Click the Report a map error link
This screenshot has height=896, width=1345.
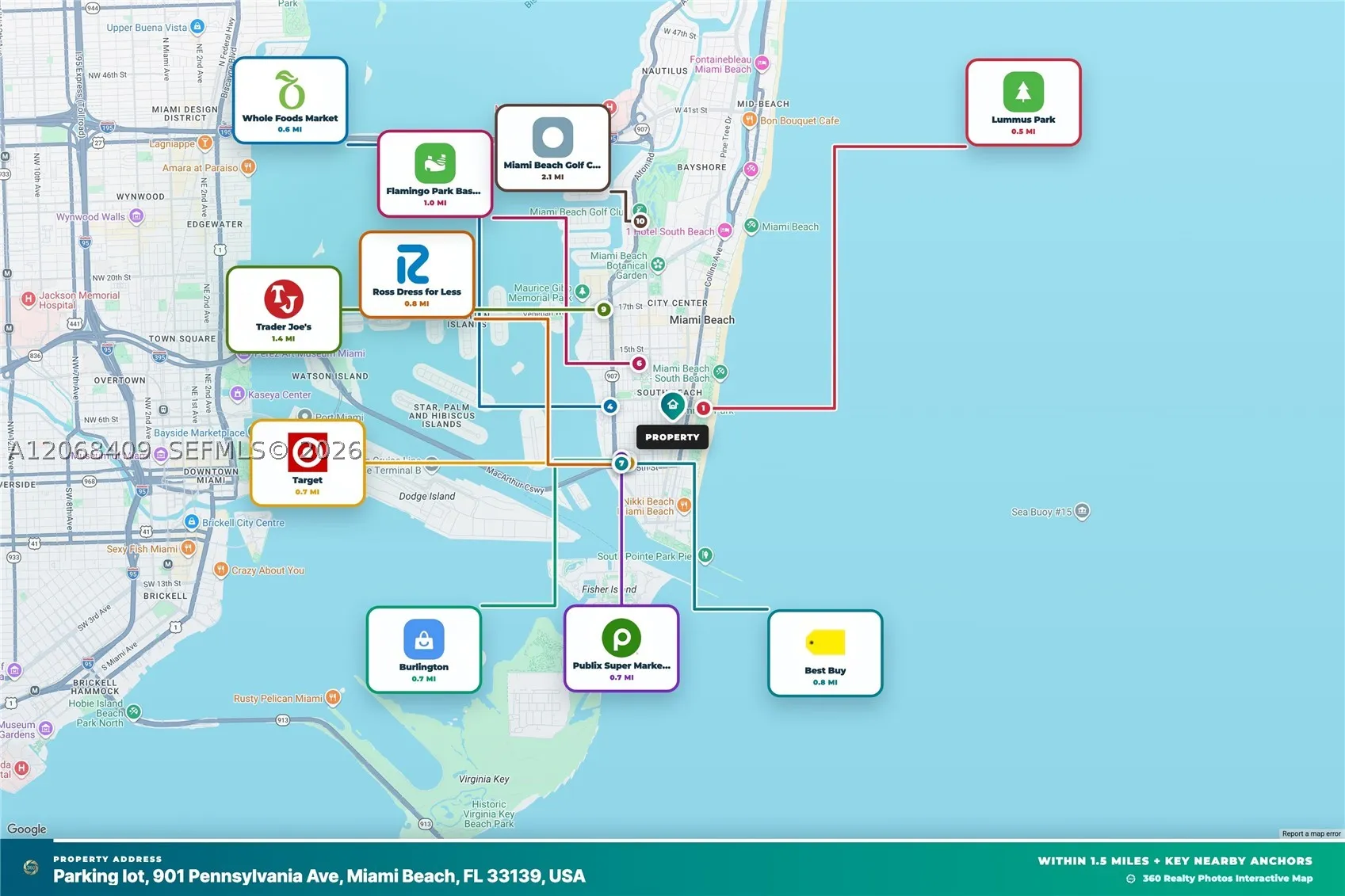1312,833
